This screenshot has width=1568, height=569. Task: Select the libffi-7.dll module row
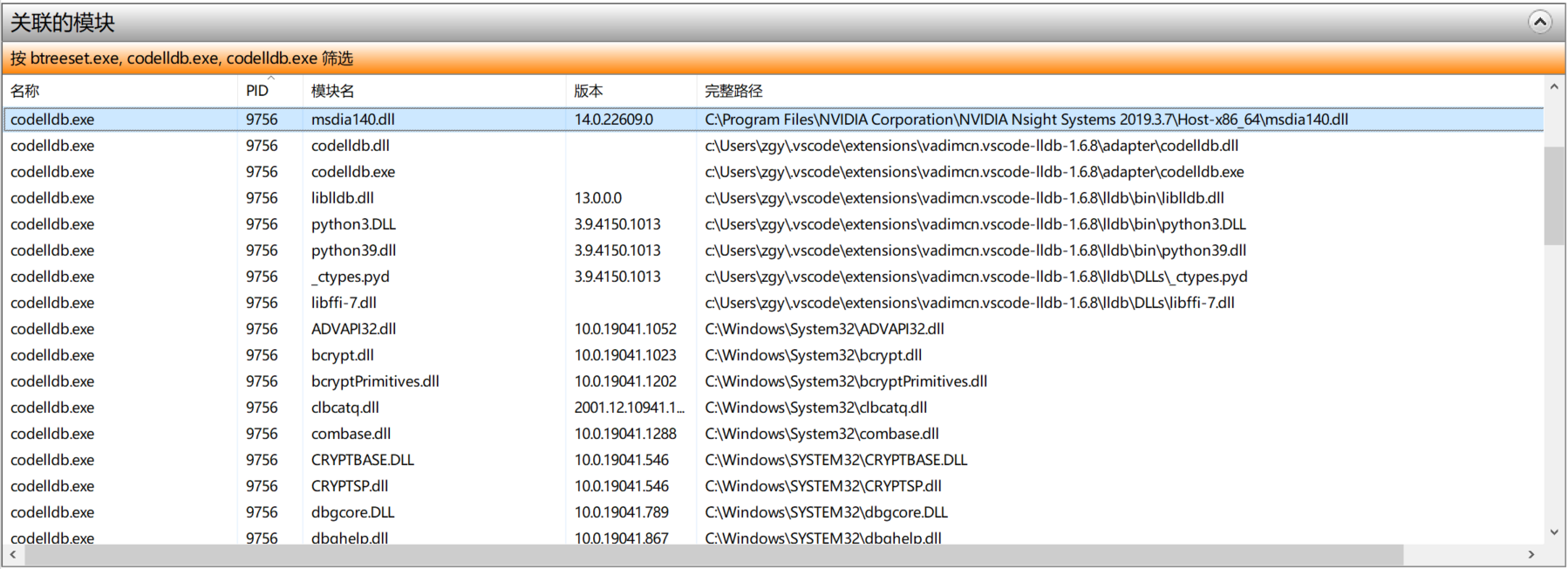point(774,303)
